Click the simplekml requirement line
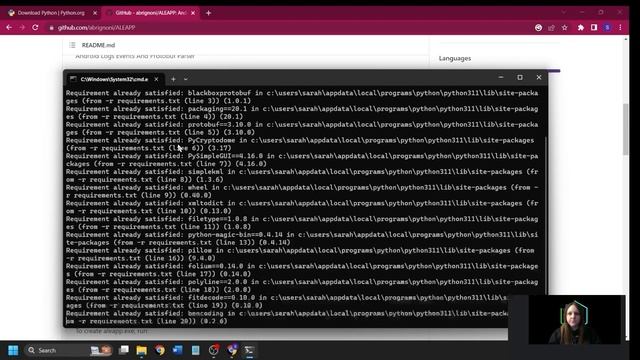640x360 pixels. point(302,176)
